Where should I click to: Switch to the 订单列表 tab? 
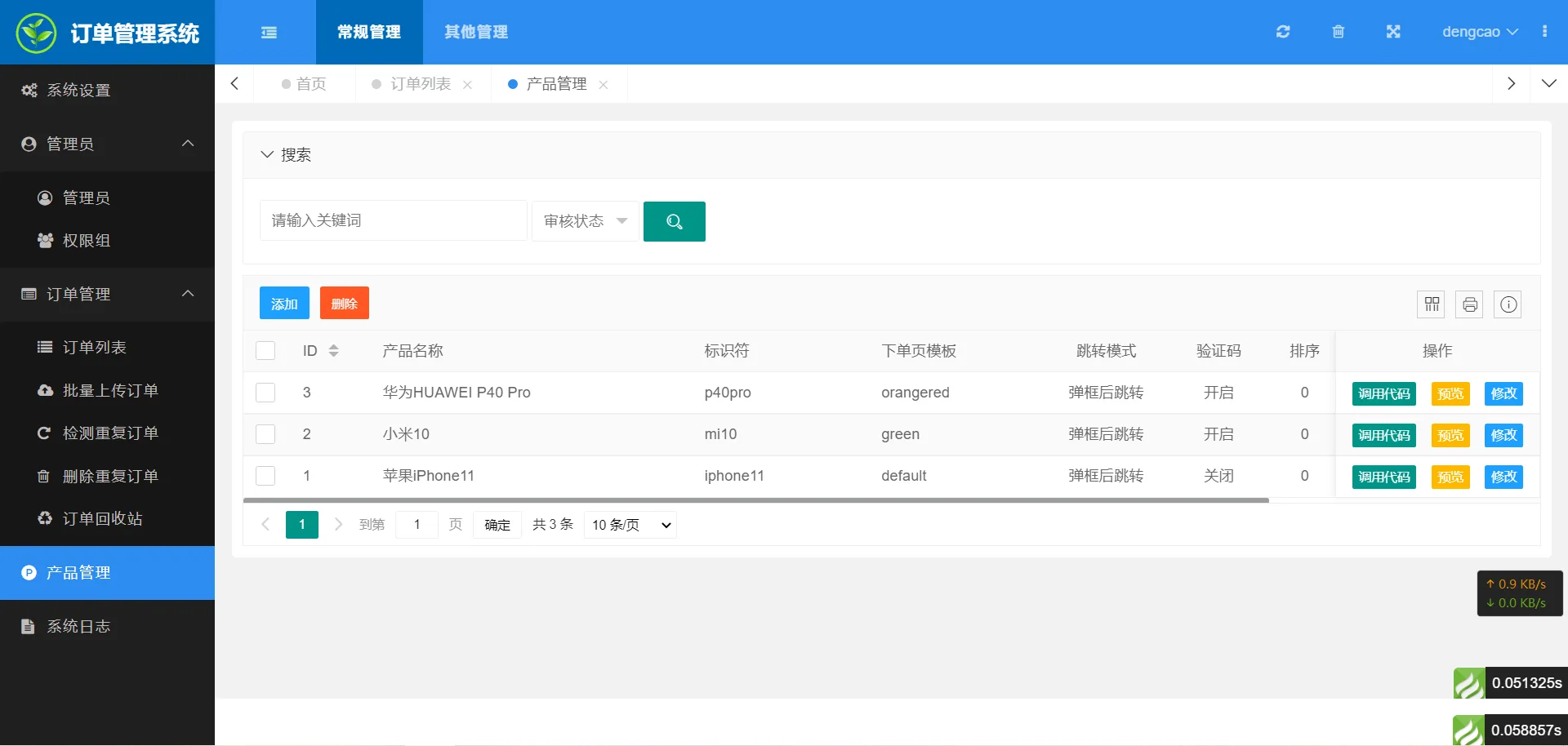tap(420, 84)
